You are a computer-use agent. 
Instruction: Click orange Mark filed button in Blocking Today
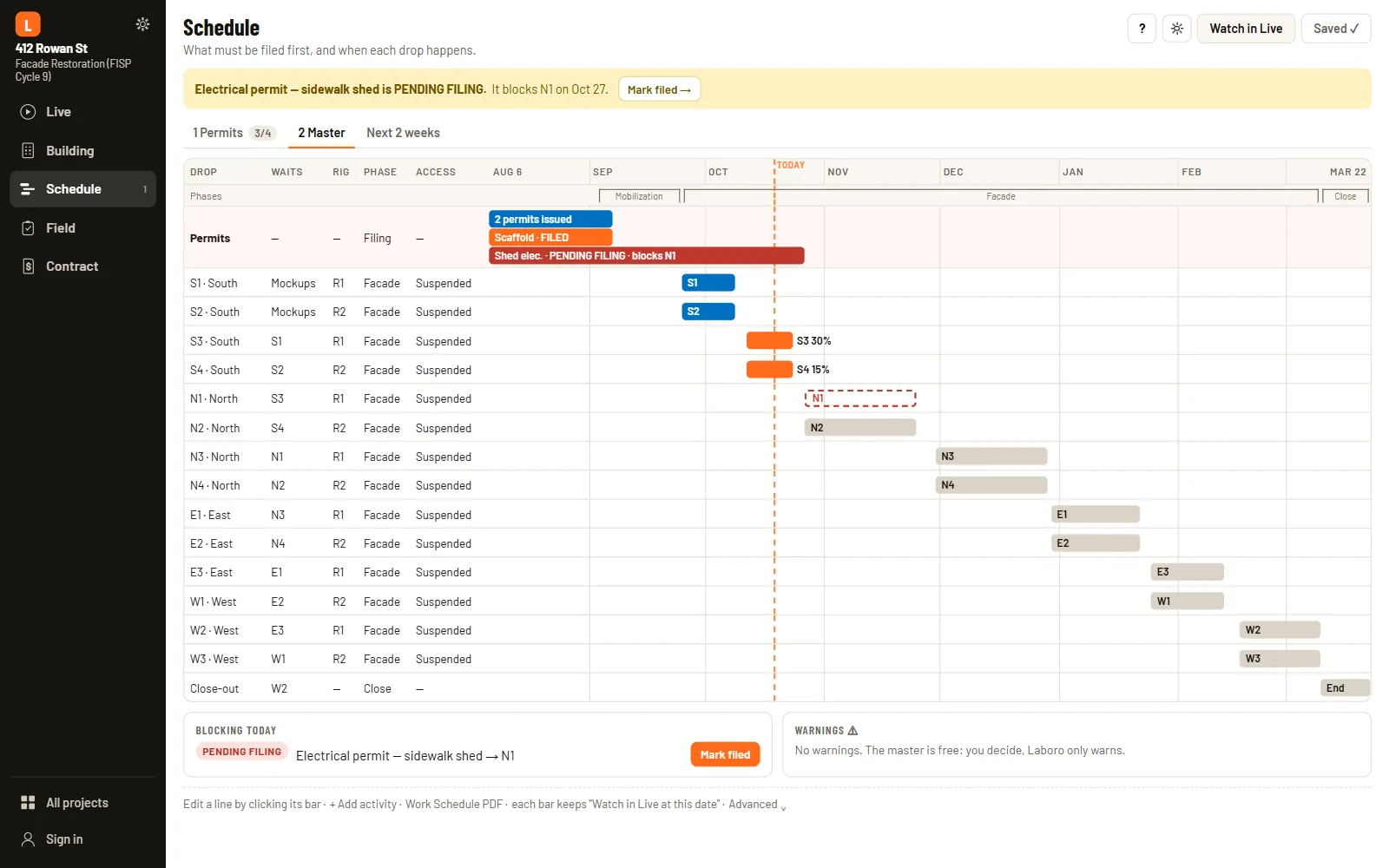pos(725,754)
